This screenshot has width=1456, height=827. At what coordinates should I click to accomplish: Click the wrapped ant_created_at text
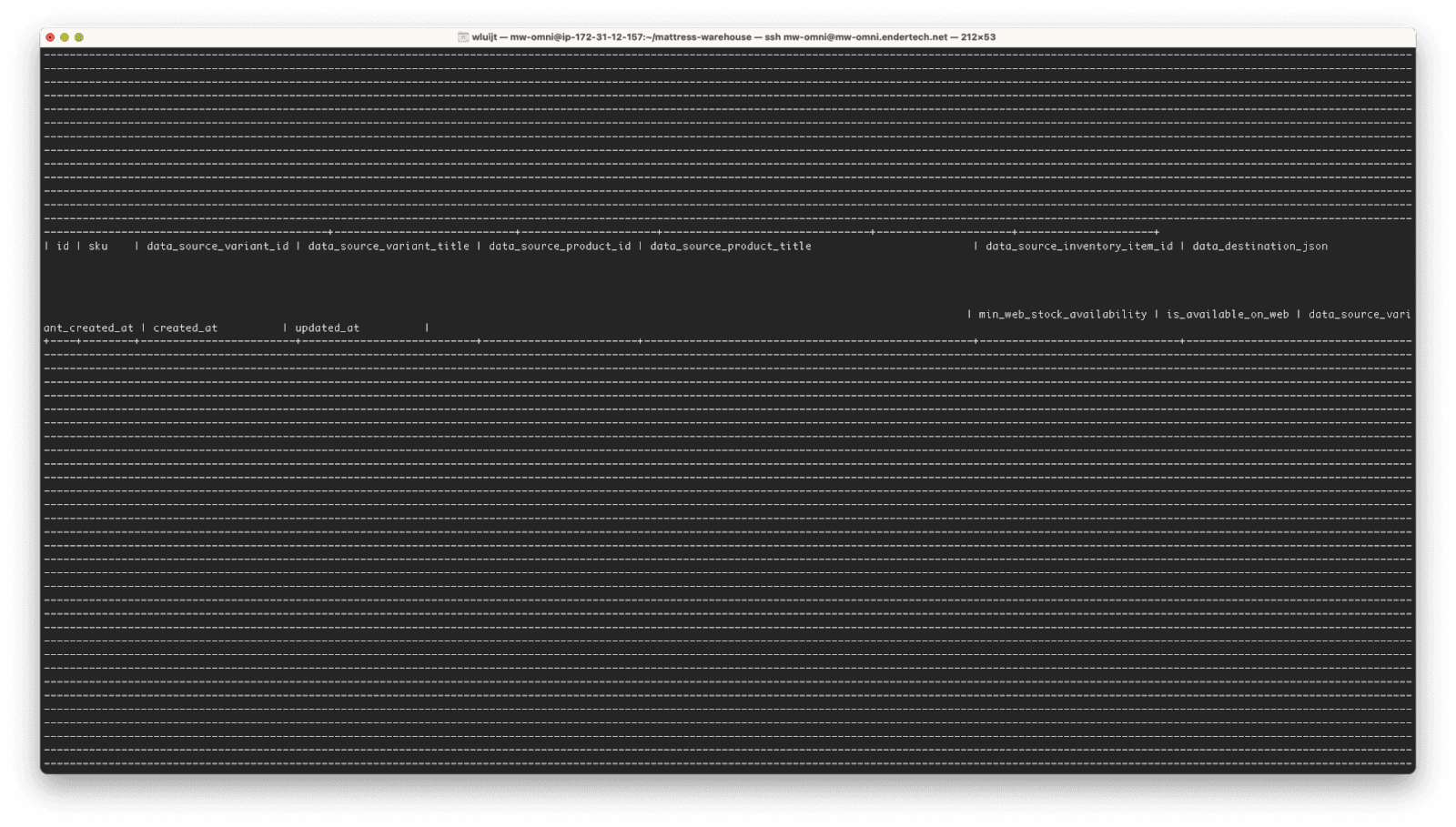88,328
